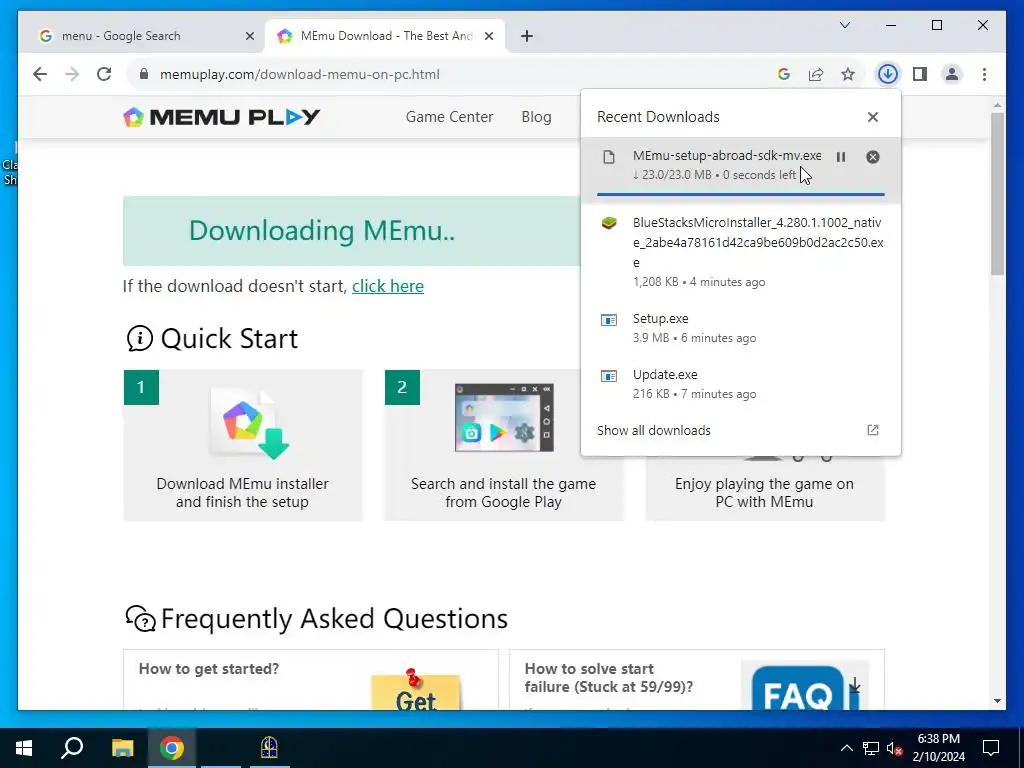This screenshot has width=1024, height=768.
Task: Open network status tray icon
Action: click(871, 748)
